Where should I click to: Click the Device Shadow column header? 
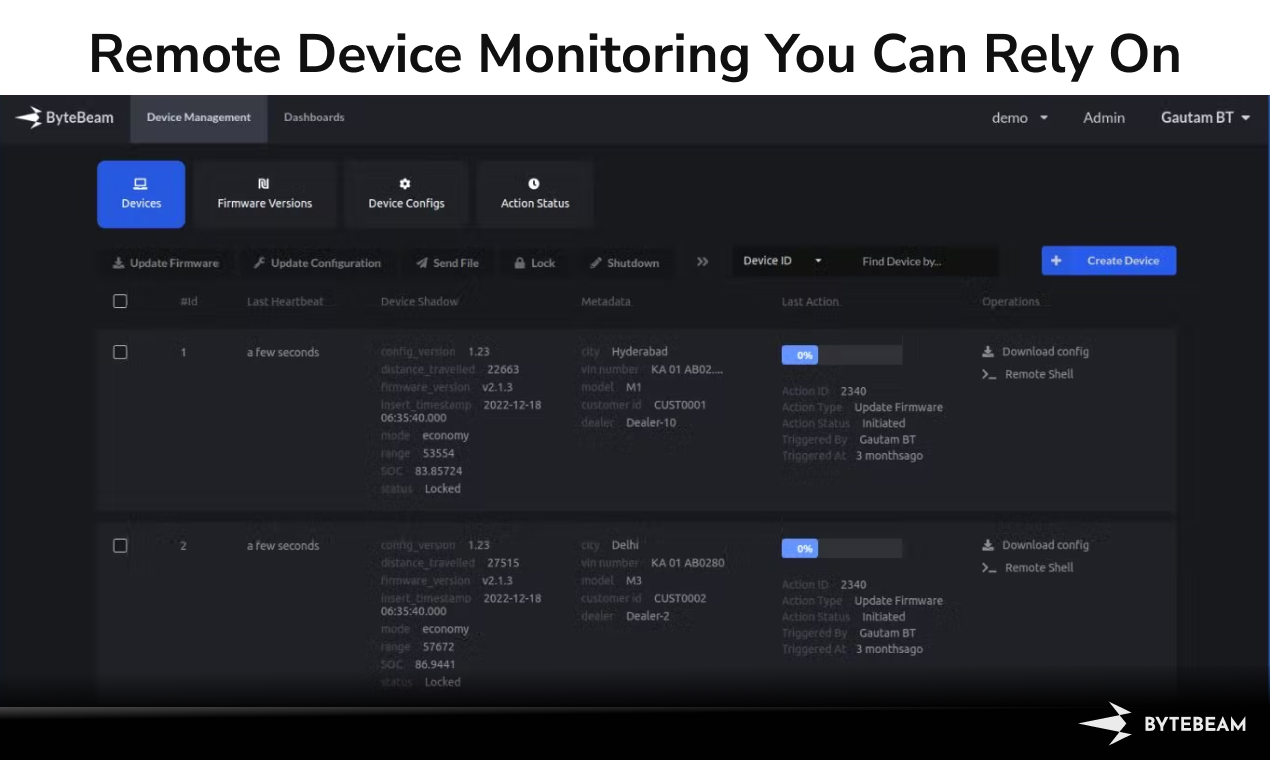tap(420, 302)
